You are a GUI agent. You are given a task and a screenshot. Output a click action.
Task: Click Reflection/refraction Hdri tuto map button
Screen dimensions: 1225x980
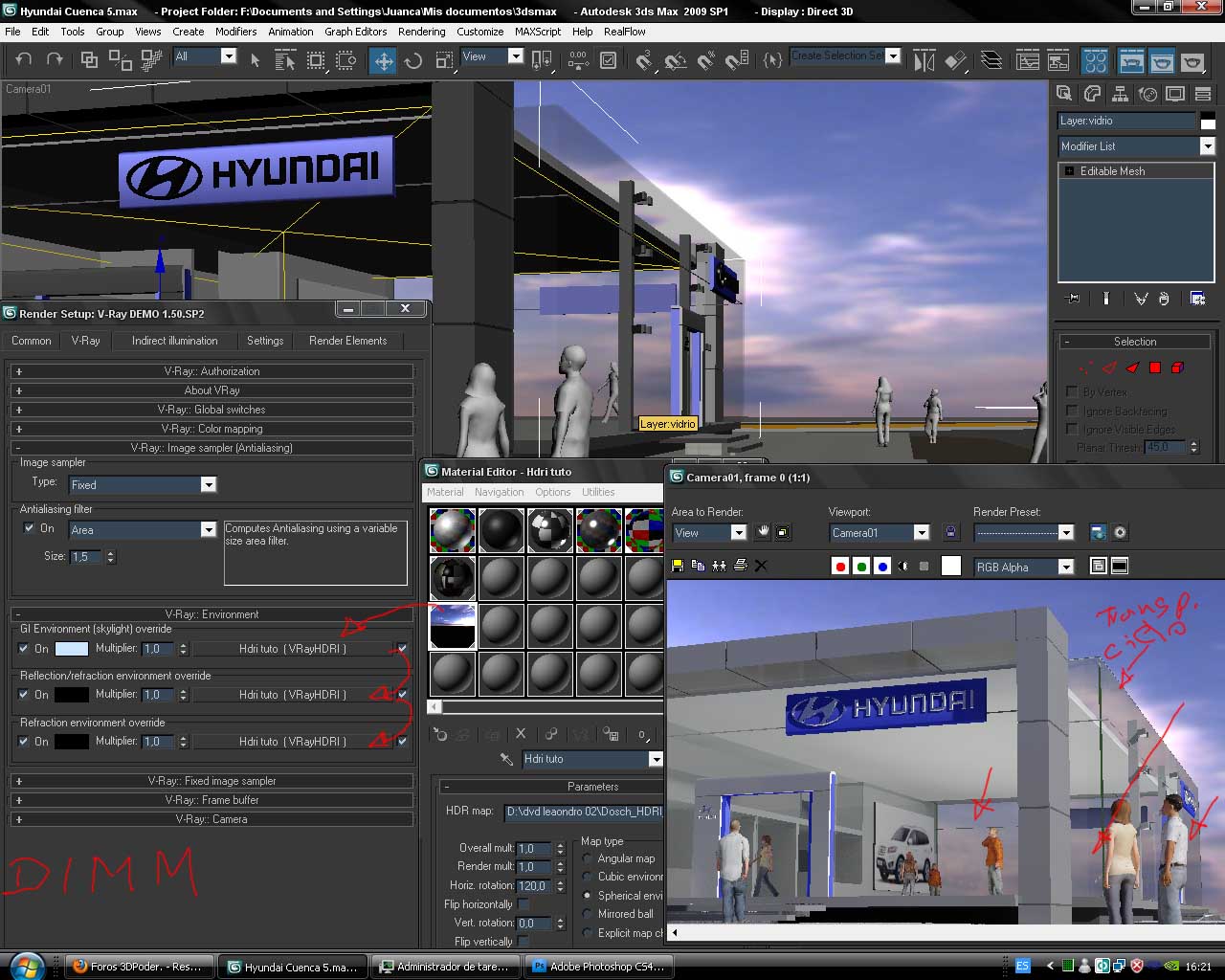point(293,695)
